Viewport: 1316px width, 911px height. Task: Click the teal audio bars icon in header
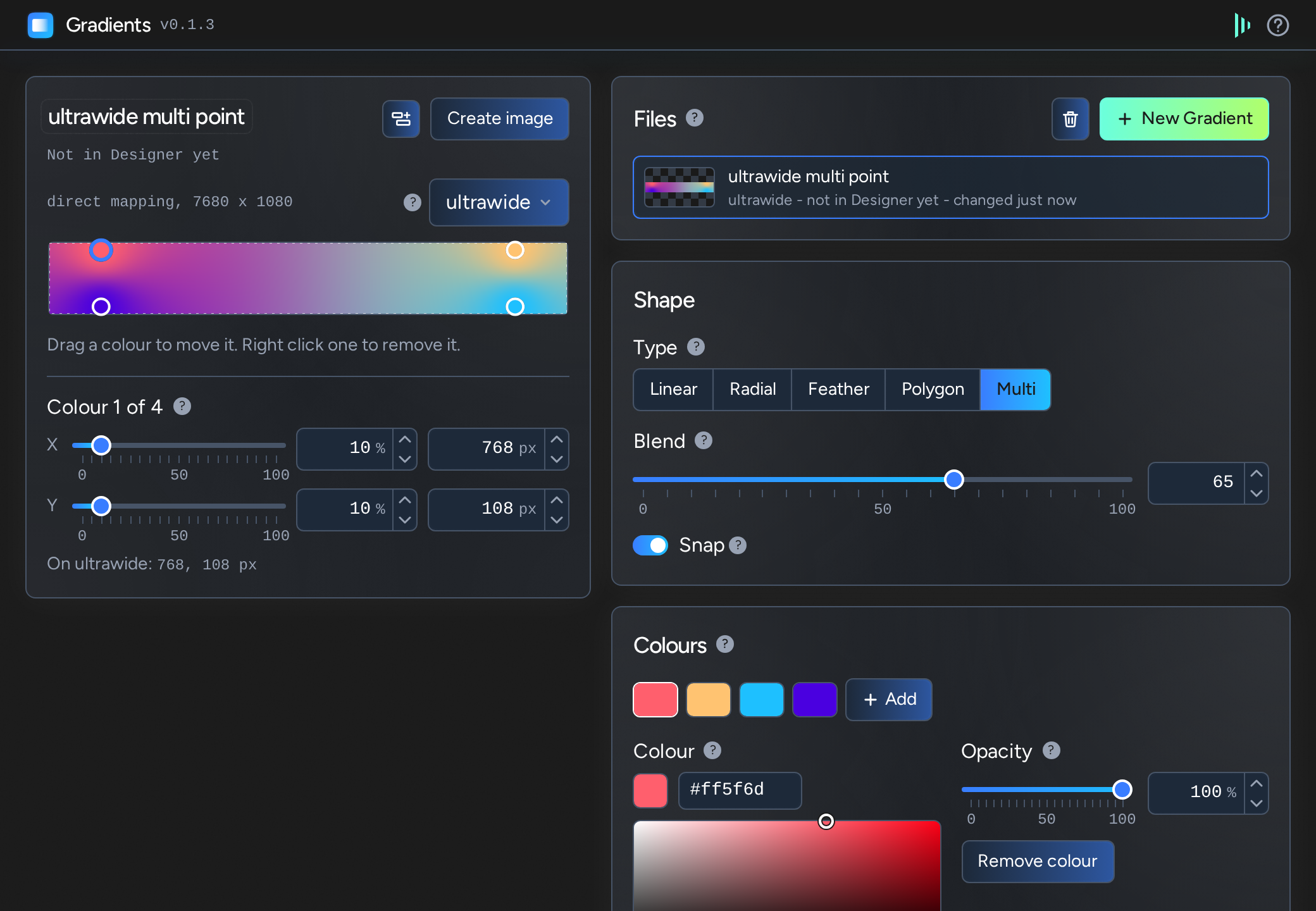click(x=1242, y=25)
